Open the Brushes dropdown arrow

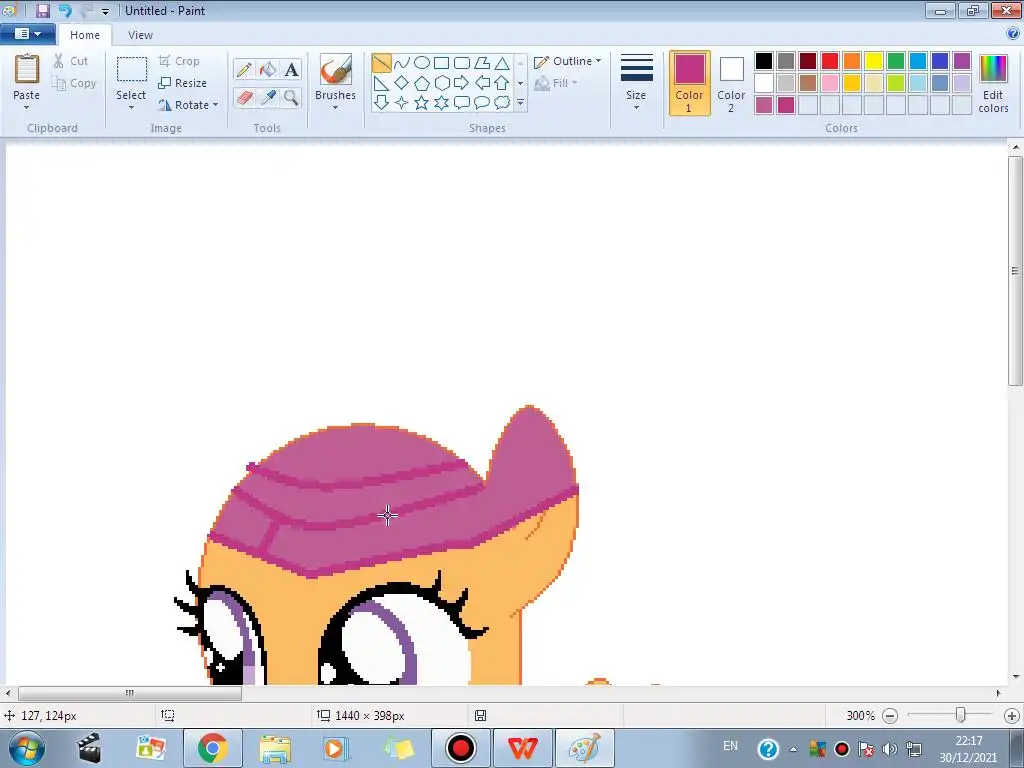pos(335,108)
